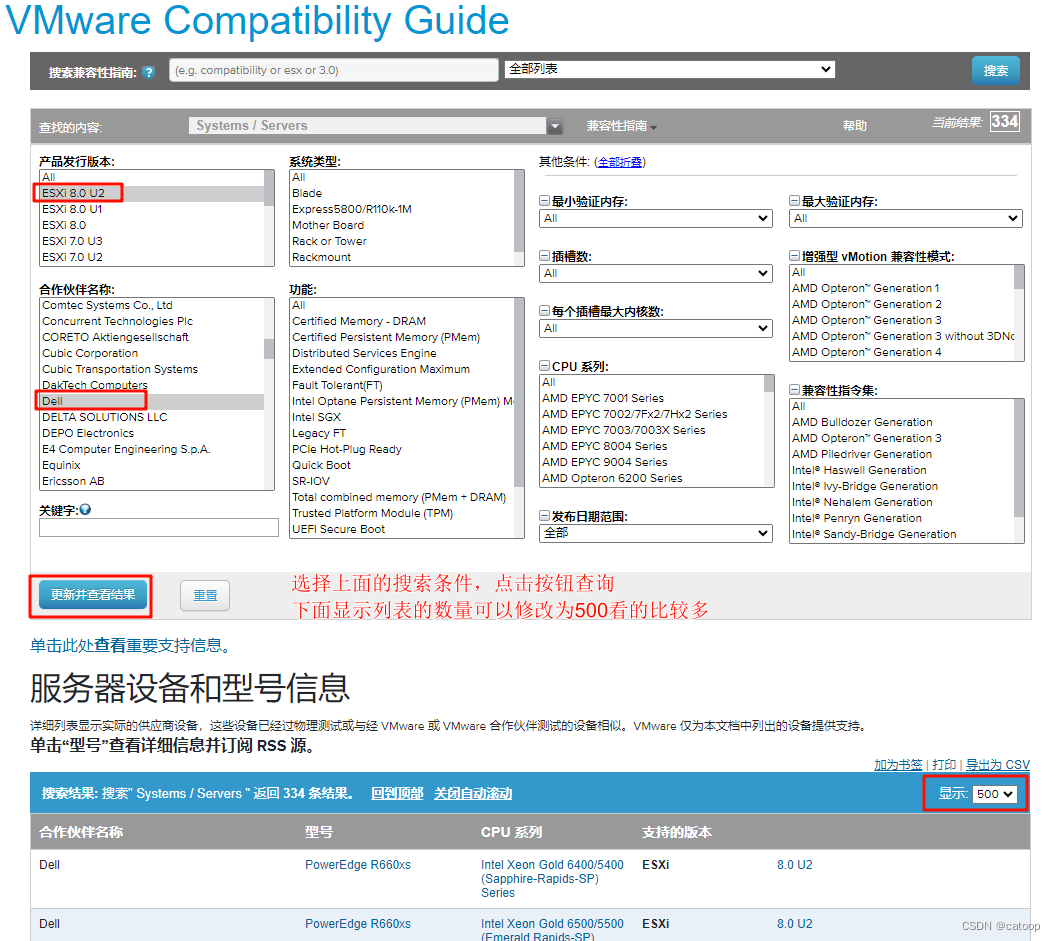Focus the 关键字 keyword input box
The image size is (1056, 941).
[159, 527]
